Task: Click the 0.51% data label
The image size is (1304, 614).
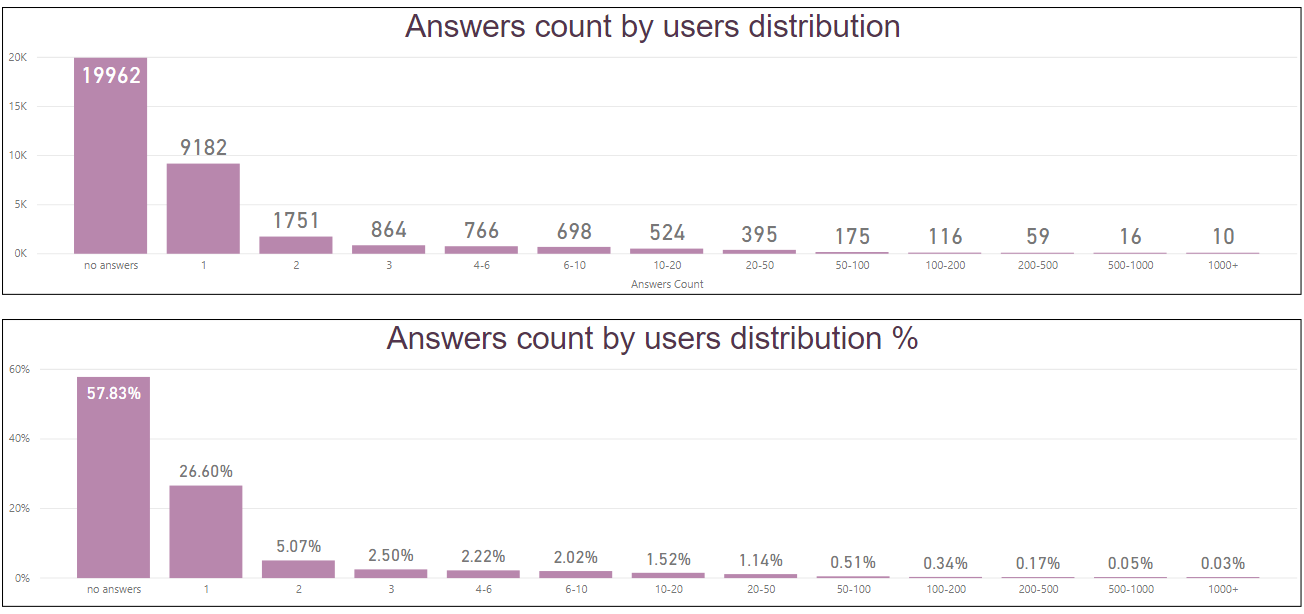Action: pos(853,563)
